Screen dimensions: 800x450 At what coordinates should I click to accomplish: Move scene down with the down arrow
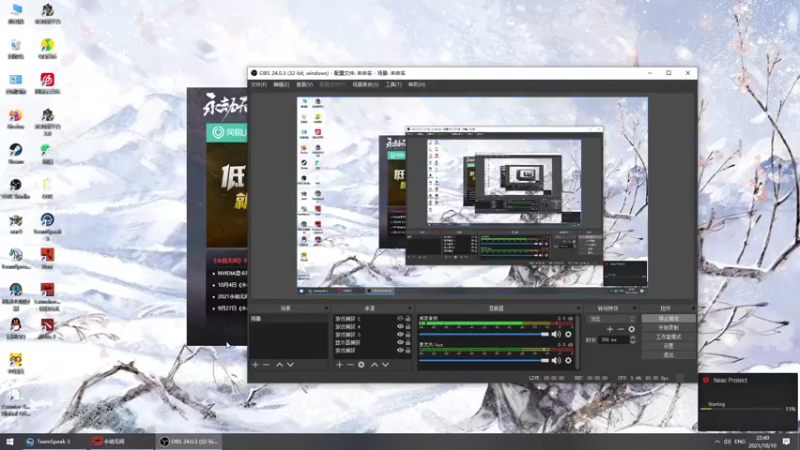[x=290, y=365]
